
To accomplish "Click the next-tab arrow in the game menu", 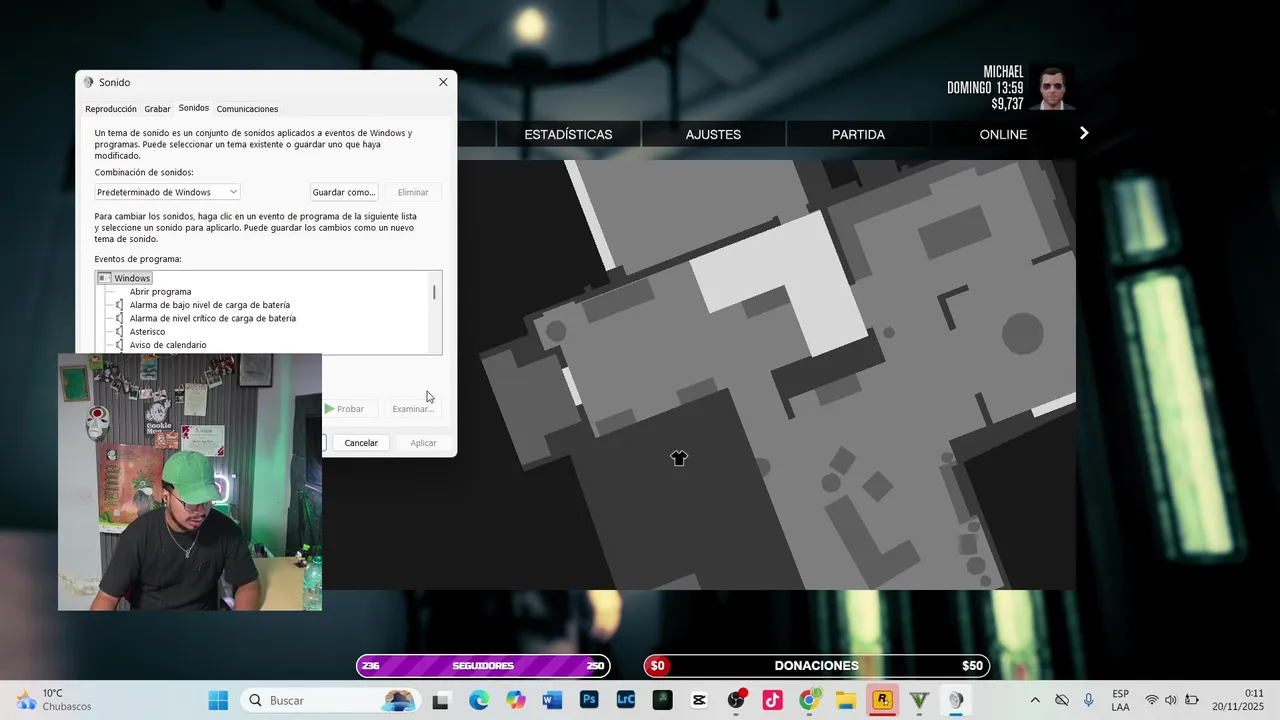I will point(1083,133).
